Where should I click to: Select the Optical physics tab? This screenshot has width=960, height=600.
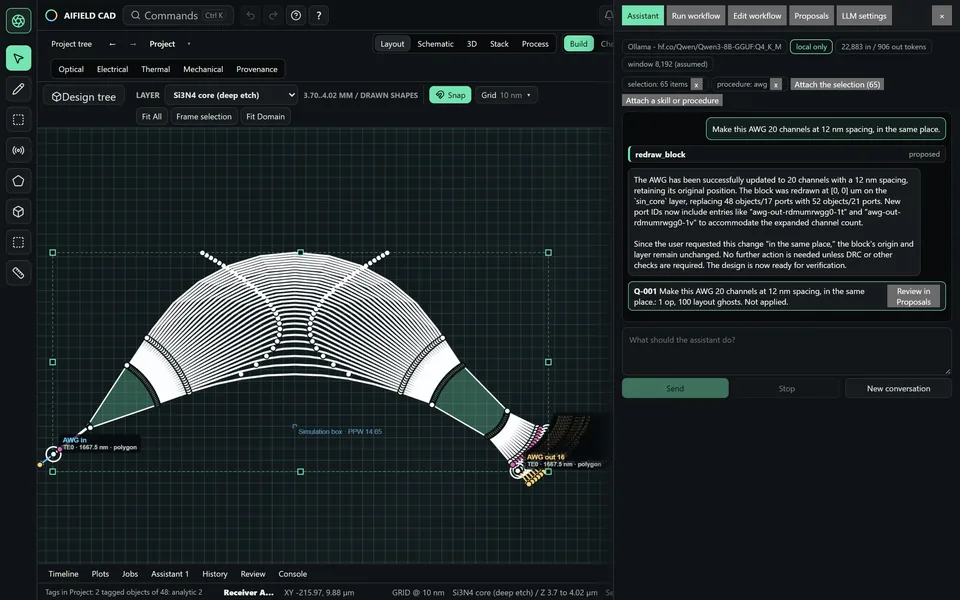point(71,69)
